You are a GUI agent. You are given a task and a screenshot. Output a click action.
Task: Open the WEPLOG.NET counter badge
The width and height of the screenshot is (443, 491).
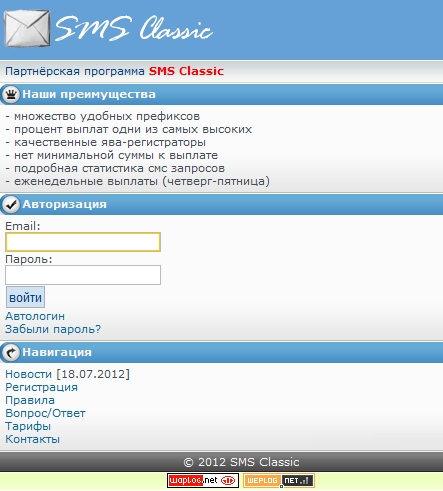279,480
